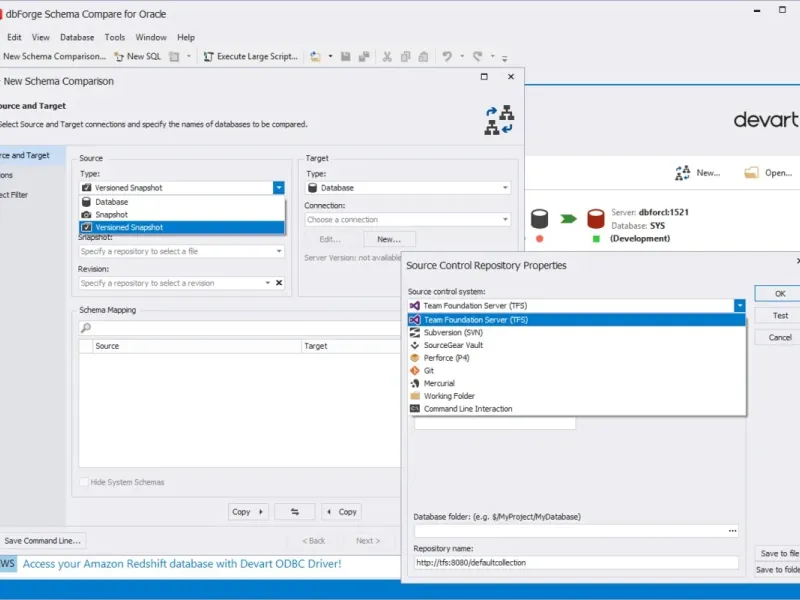
Task: Click the Source column header in Schema Mapping
Action: (197, 346)
